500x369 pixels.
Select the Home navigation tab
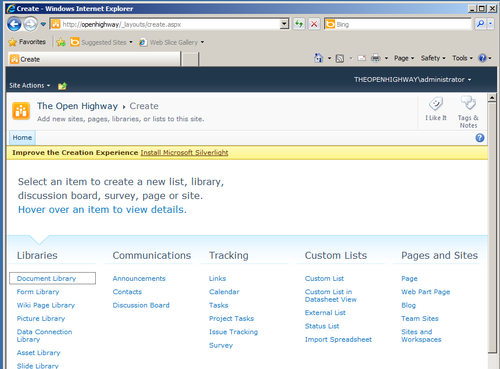22,138
